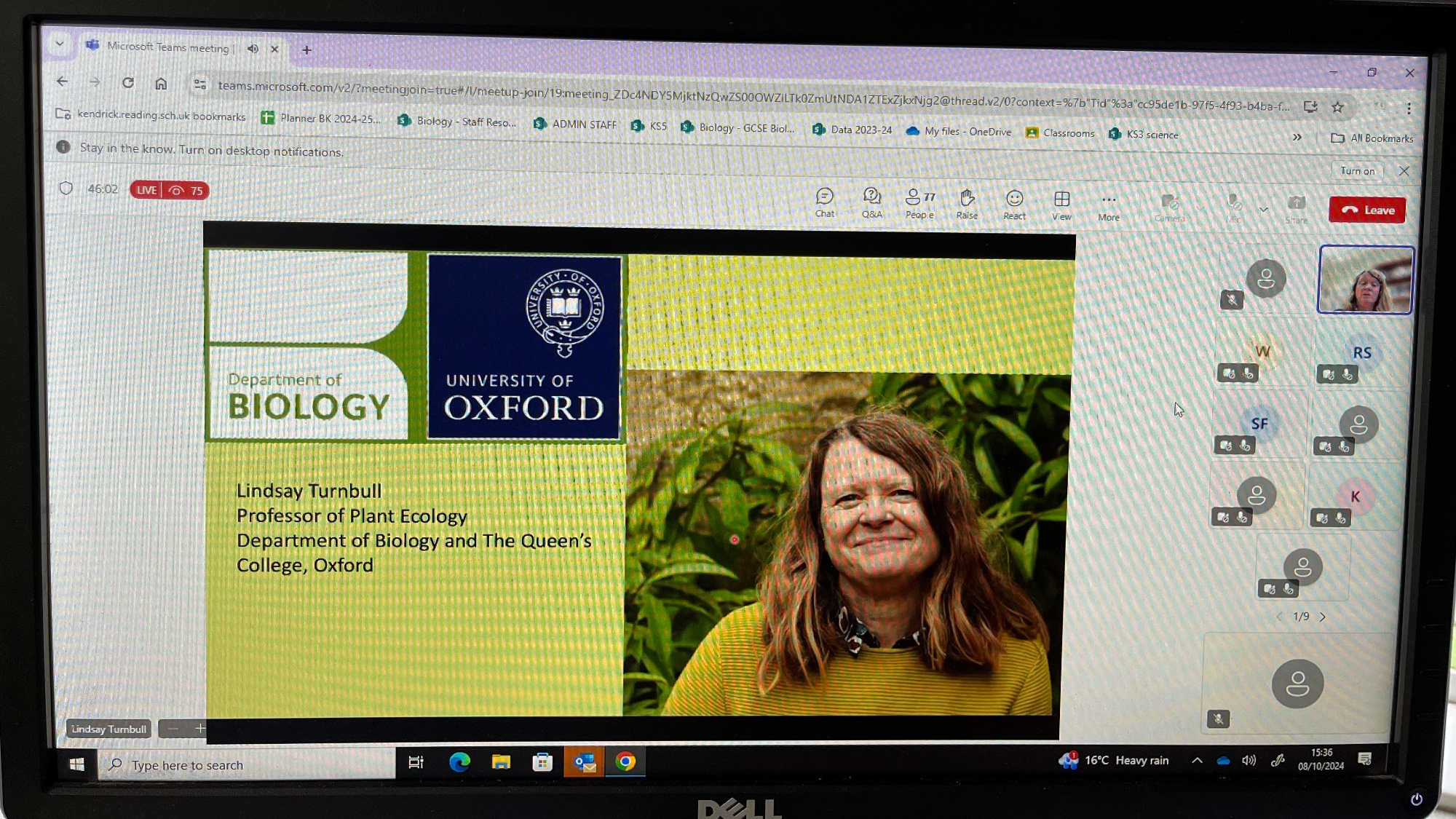Go to previous participant page
The image size is (1456, 819).
[x=1279, y=617]
